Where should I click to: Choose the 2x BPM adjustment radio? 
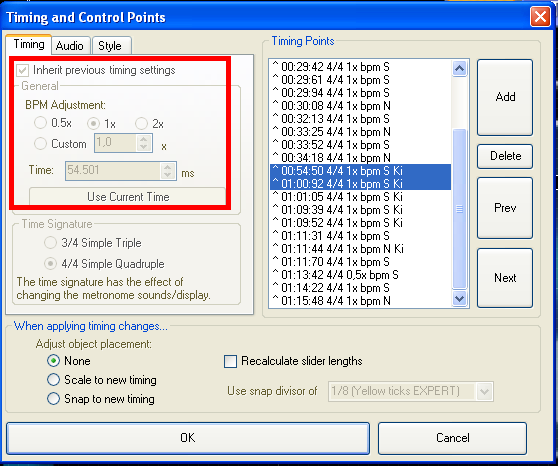(141, 124)
